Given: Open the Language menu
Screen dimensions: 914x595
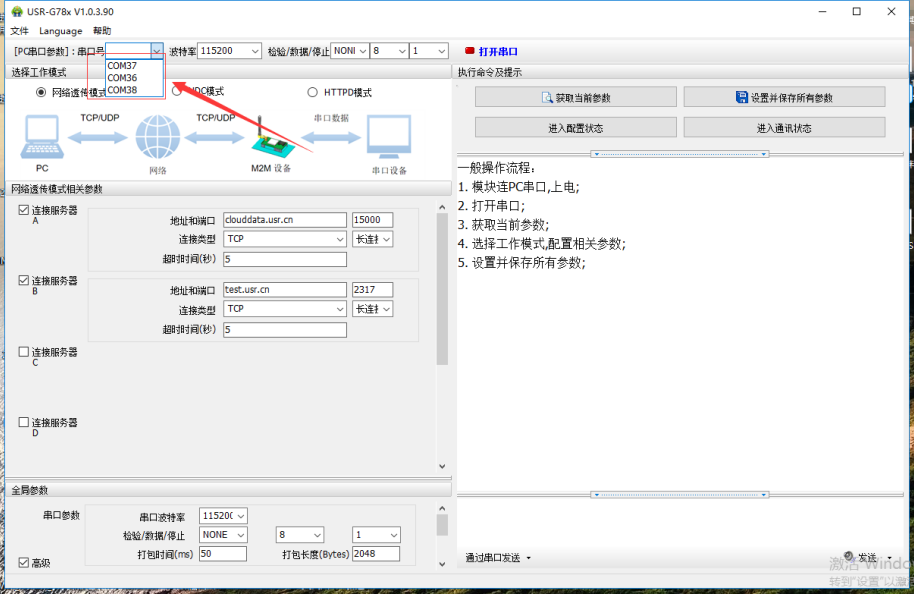Looking at the screenshot, I should pyautogui.click(x=61, y=31).
